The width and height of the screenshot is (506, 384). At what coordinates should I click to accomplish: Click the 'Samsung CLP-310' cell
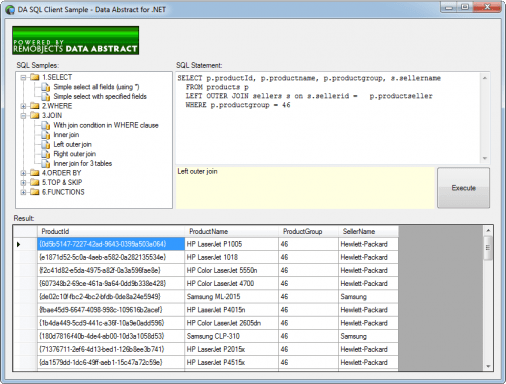click(231, 336)
